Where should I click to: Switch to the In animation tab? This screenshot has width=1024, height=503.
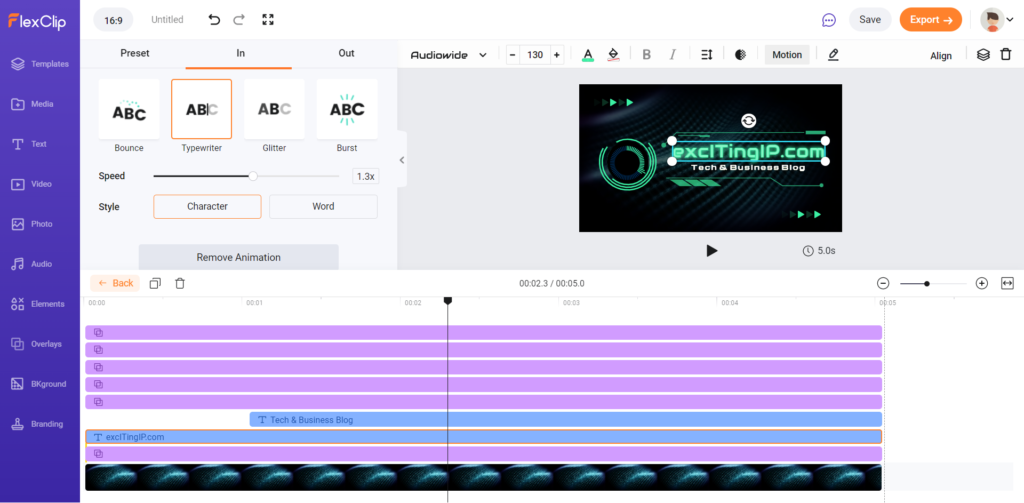point(240,54)
